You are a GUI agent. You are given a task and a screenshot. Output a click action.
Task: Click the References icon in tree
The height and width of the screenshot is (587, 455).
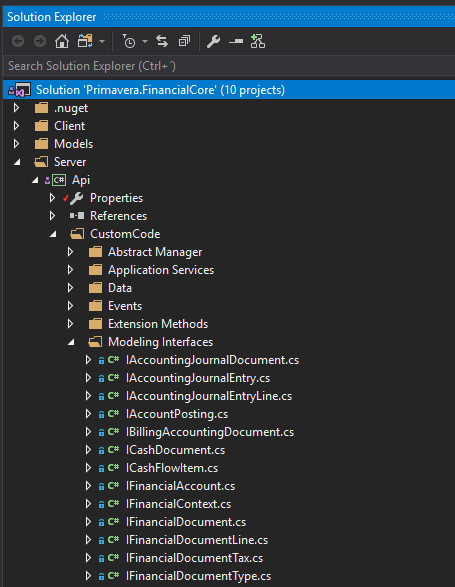(x=77, y=216)
